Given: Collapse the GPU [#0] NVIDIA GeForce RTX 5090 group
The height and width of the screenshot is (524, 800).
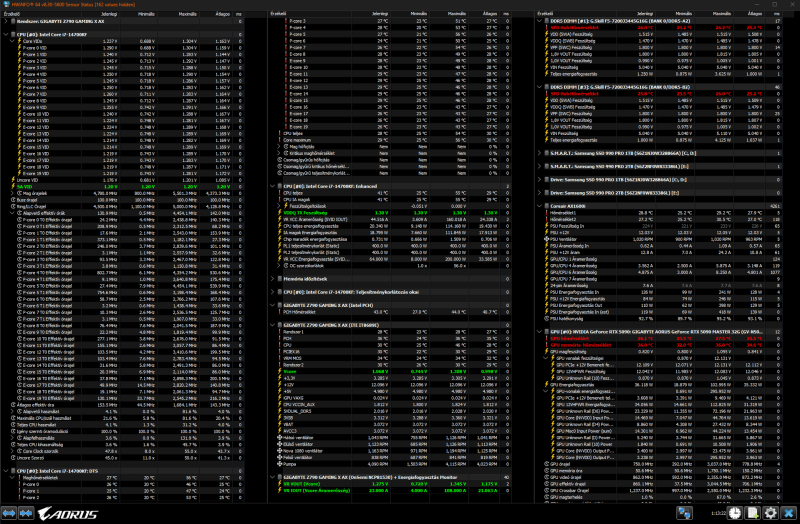Looking at the screenshot, I should pos(539,332).
